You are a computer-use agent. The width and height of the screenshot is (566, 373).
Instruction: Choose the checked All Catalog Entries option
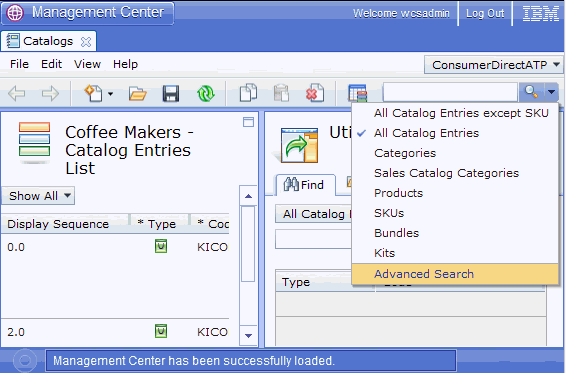pyautogui.click(x=455, y=133)
